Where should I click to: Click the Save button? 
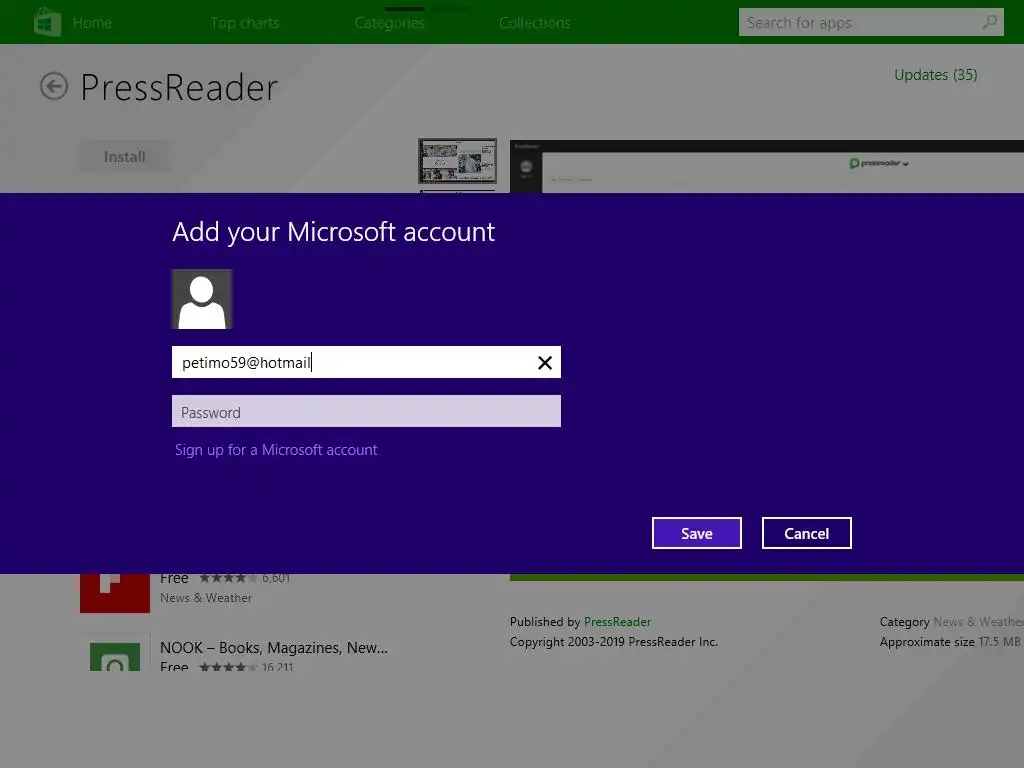[x=697, y=534]
